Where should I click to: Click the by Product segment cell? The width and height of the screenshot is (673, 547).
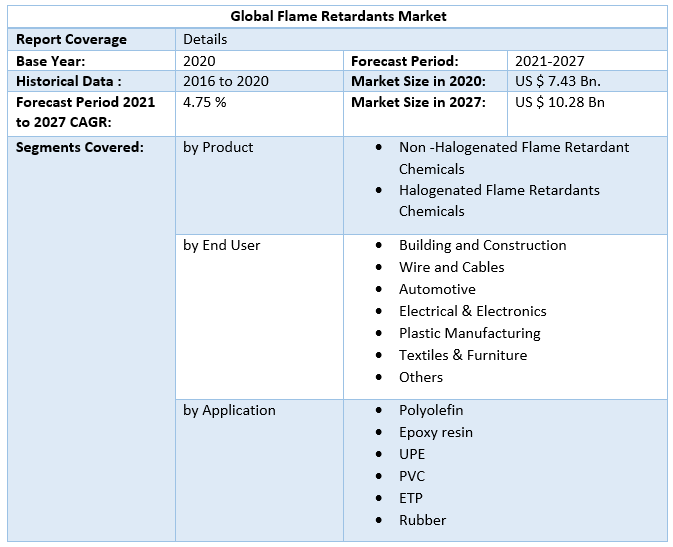point(218,147)
